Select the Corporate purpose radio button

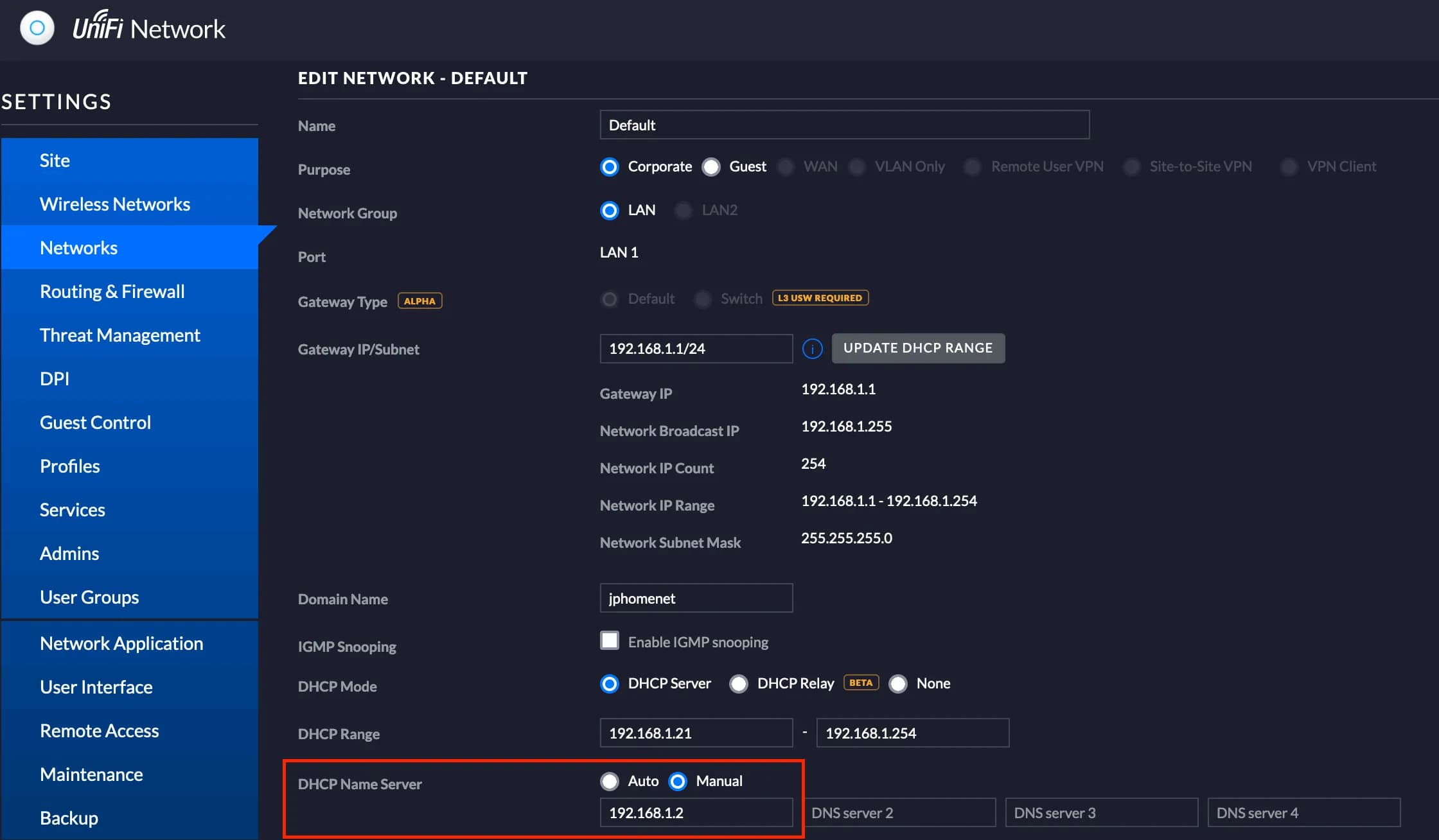point(609,167)
